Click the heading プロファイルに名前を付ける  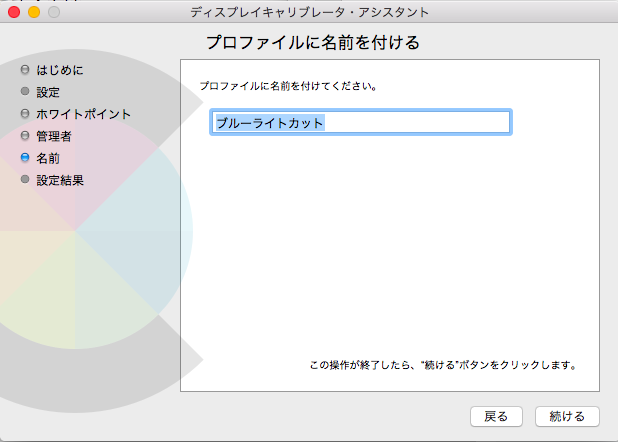[x=313, y=42]
